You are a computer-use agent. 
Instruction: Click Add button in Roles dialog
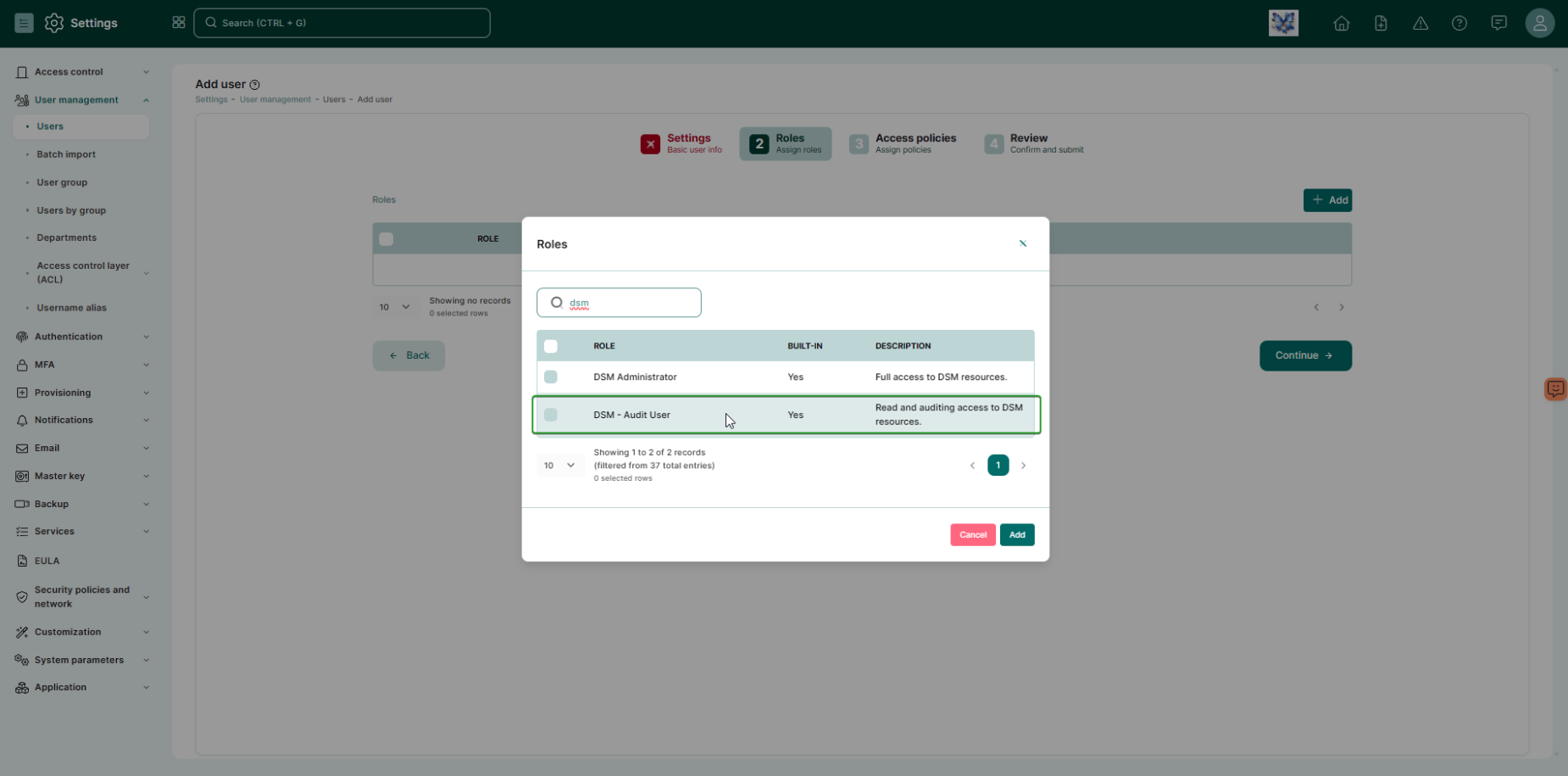1017,534
